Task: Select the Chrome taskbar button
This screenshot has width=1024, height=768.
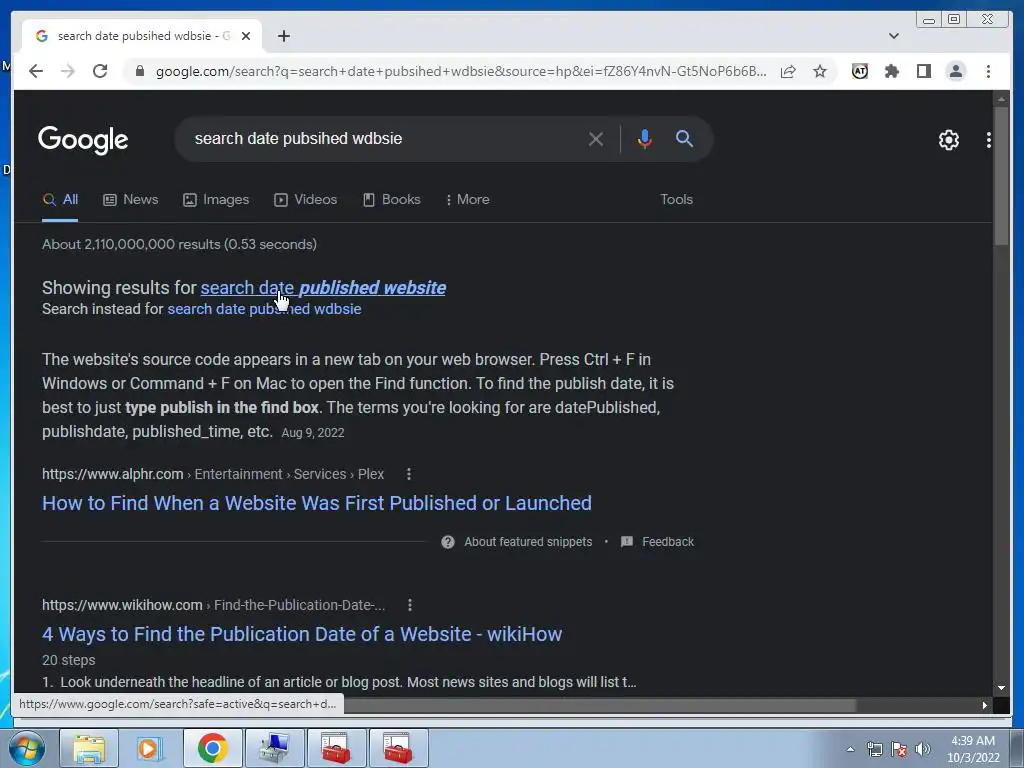Action: point(213,748)
